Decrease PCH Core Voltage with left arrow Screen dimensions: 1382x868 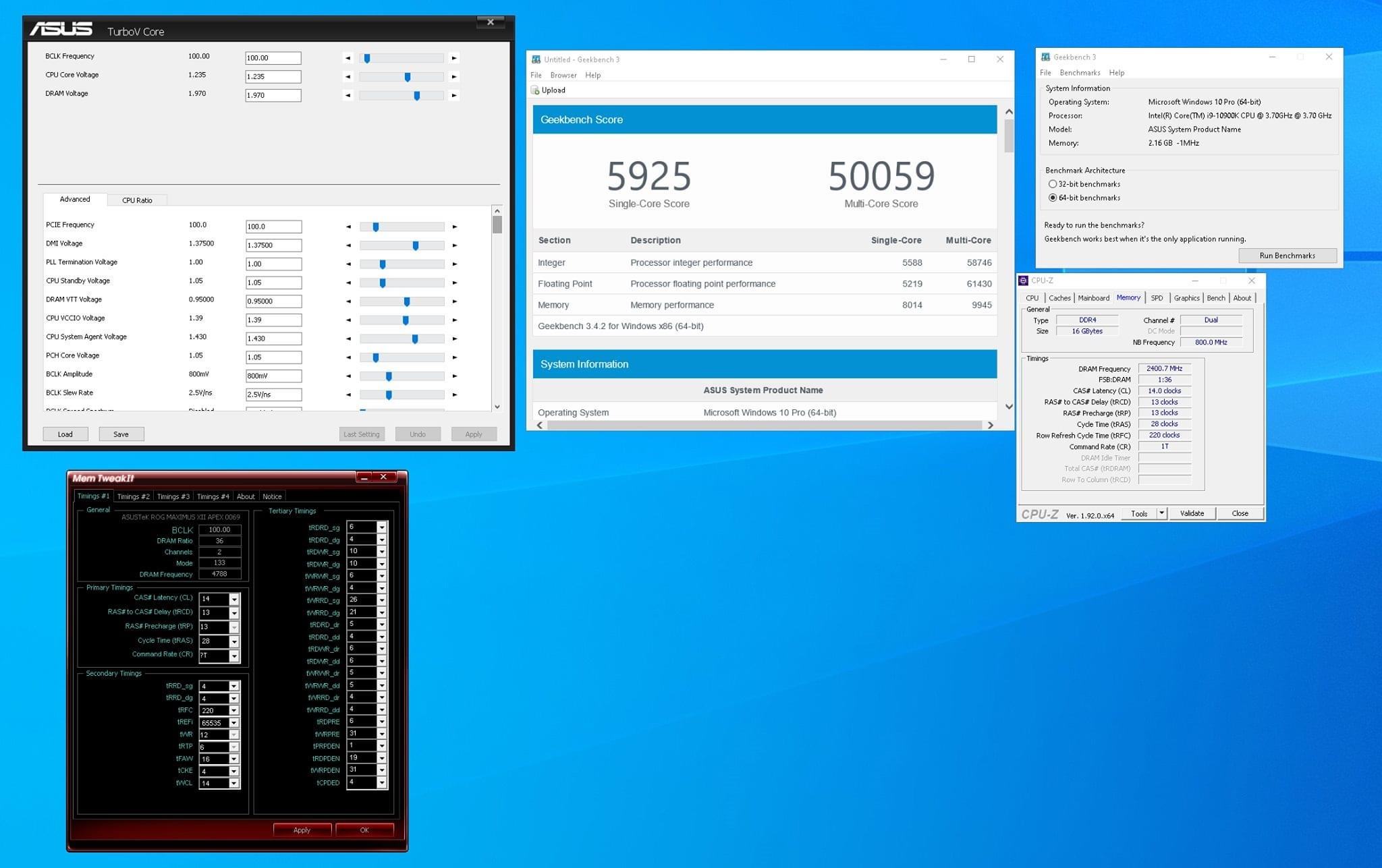point(349,357)
